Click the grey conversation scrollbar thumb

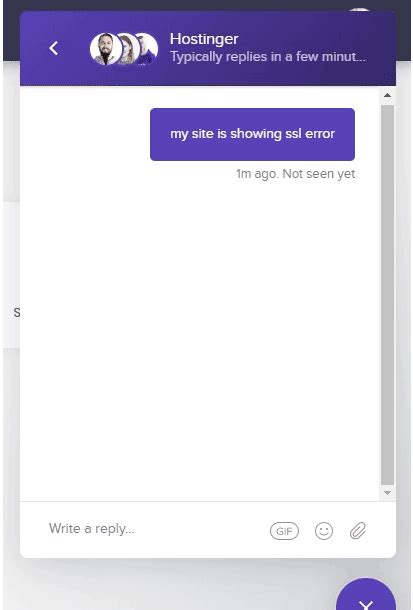point(387,294)
